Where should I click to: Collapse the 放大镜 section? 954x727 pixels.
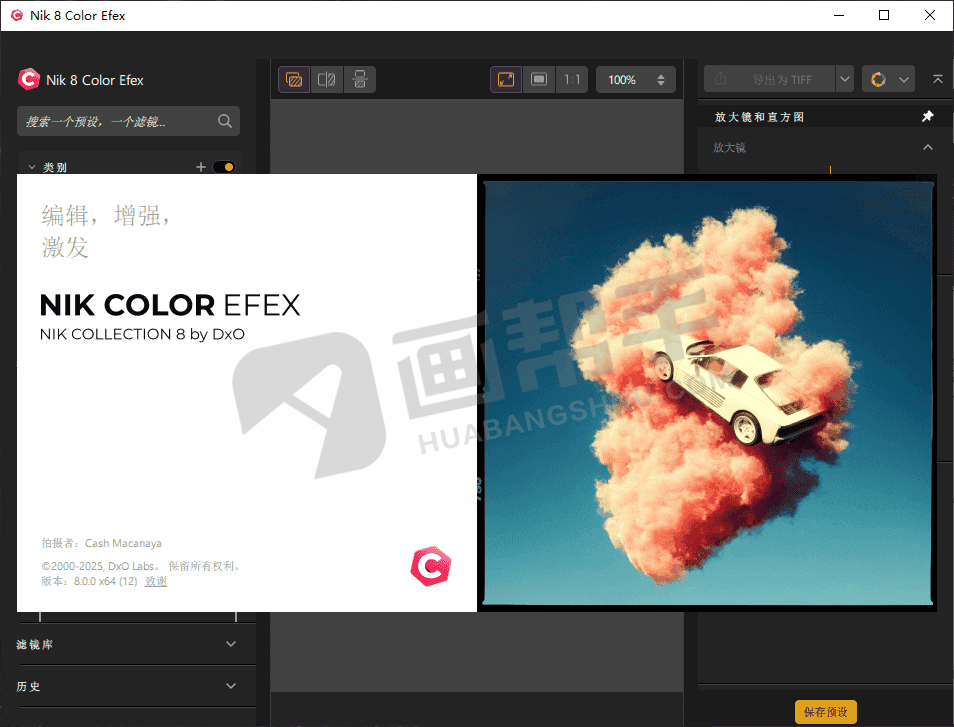click(x=928, y=147)
